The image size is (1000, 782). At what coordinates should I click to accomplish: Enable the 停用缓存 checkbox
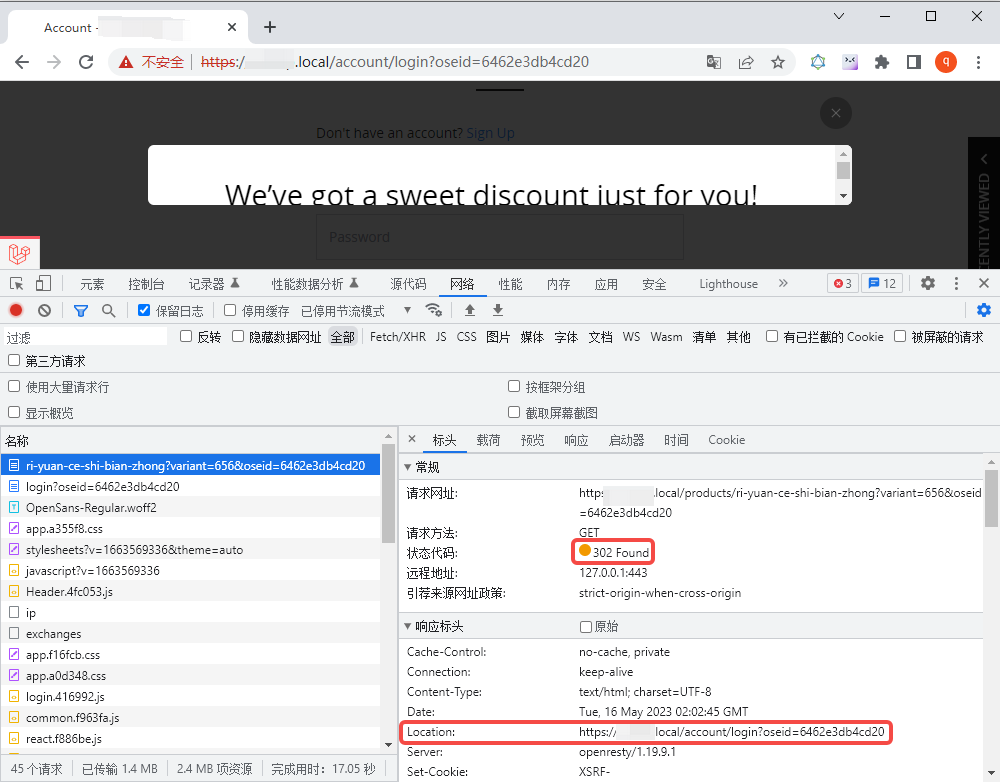pos(230,310)
